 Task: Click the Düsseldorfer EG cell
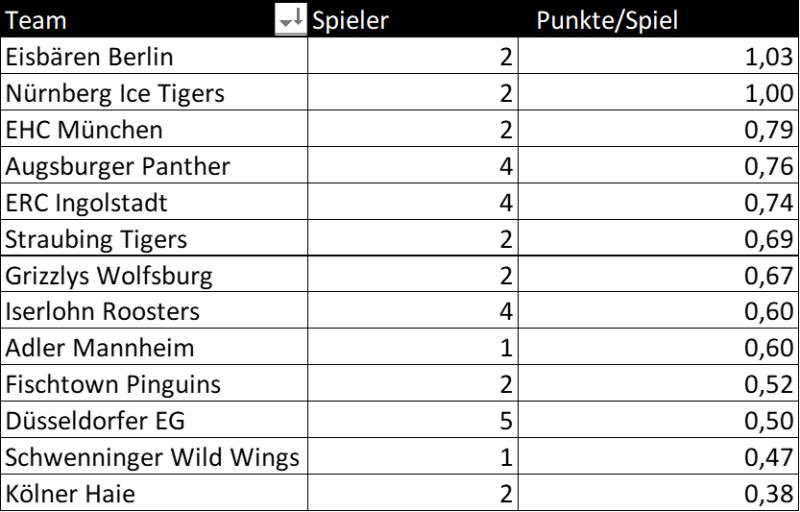pyautogui.click(x=95, y=421)
